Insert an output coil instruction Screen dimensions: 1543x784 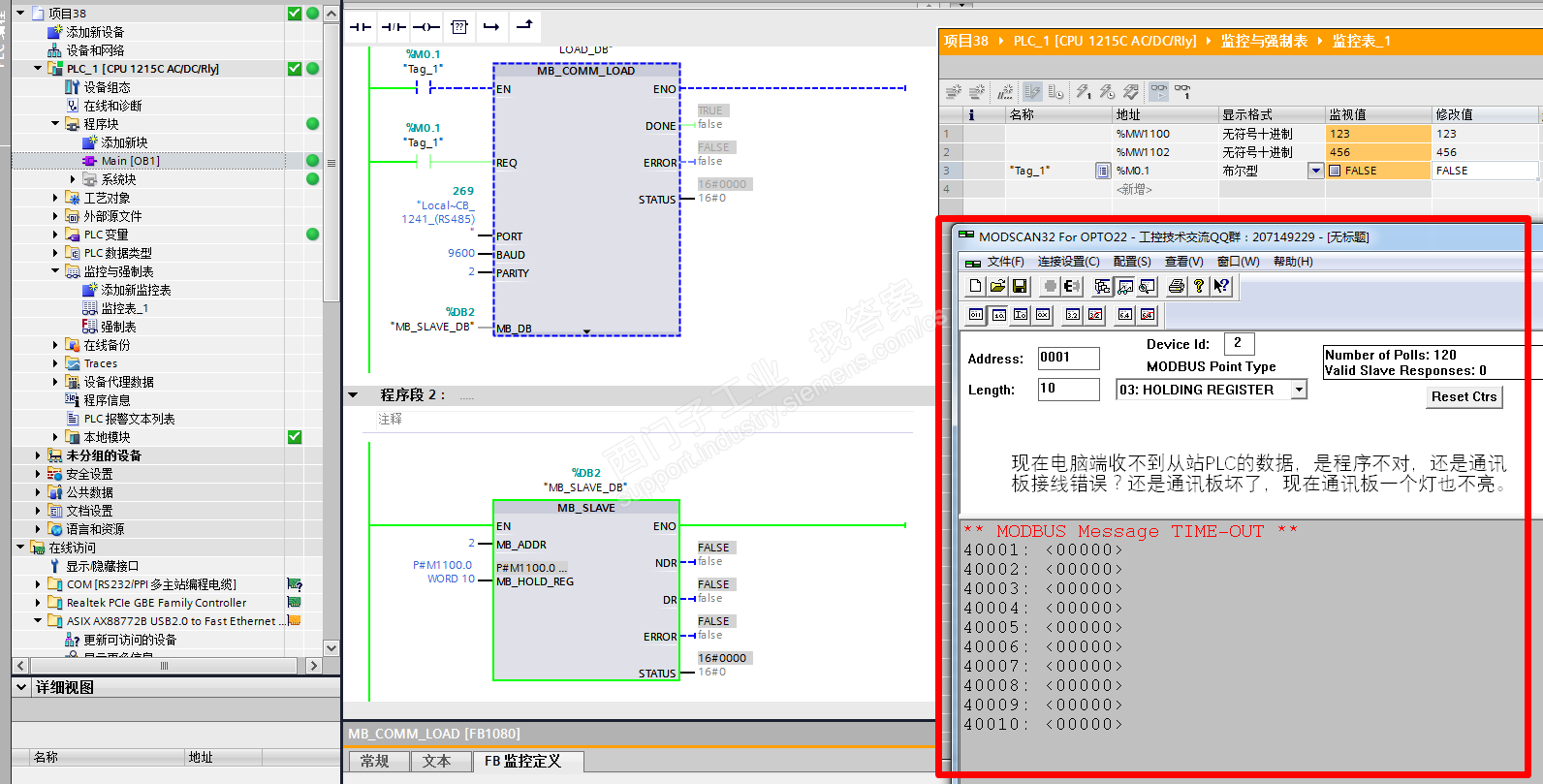(x=426, y=27)
